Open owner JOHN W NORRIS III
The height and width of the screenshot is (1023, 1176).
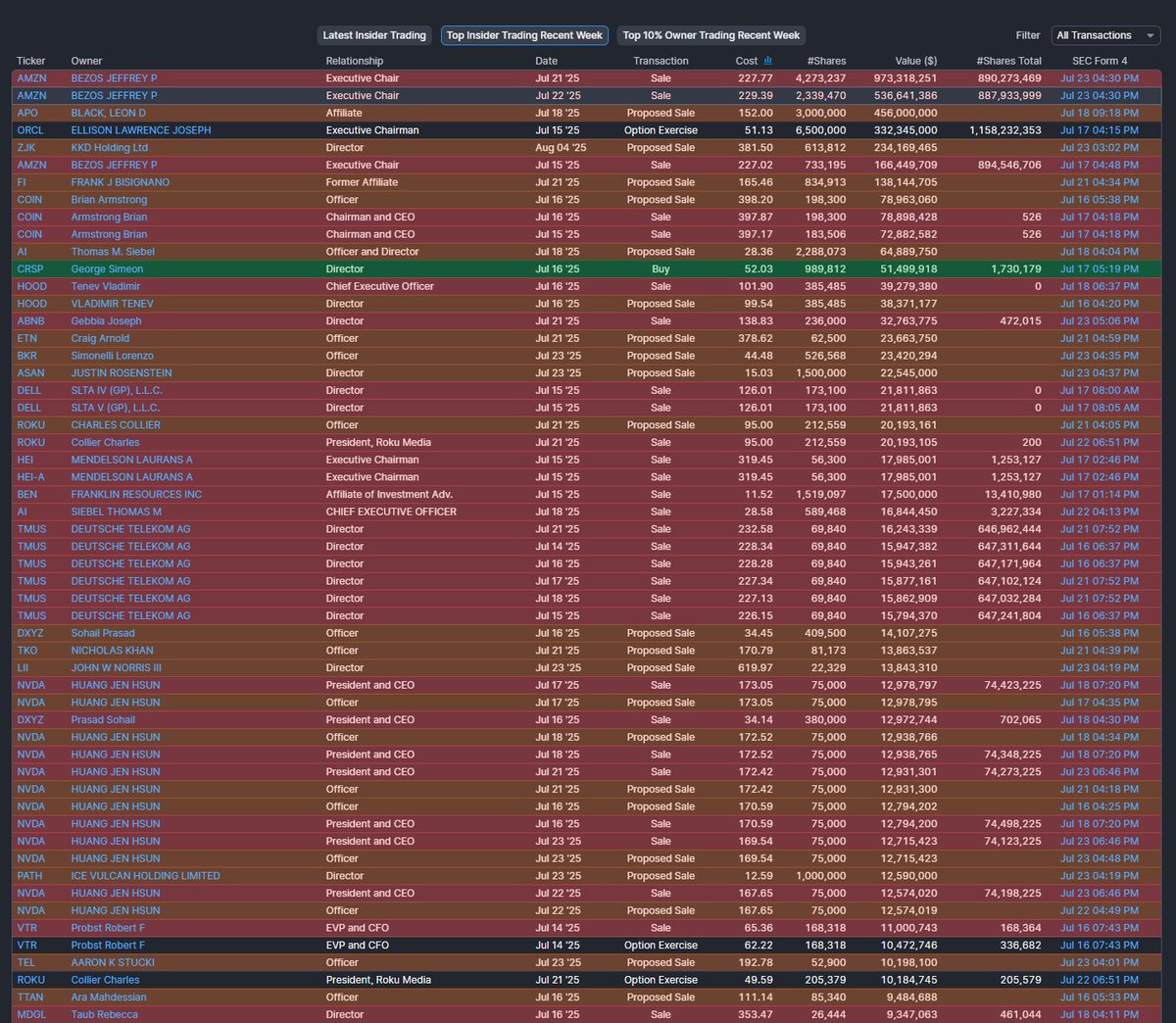[x=116, y=668]
